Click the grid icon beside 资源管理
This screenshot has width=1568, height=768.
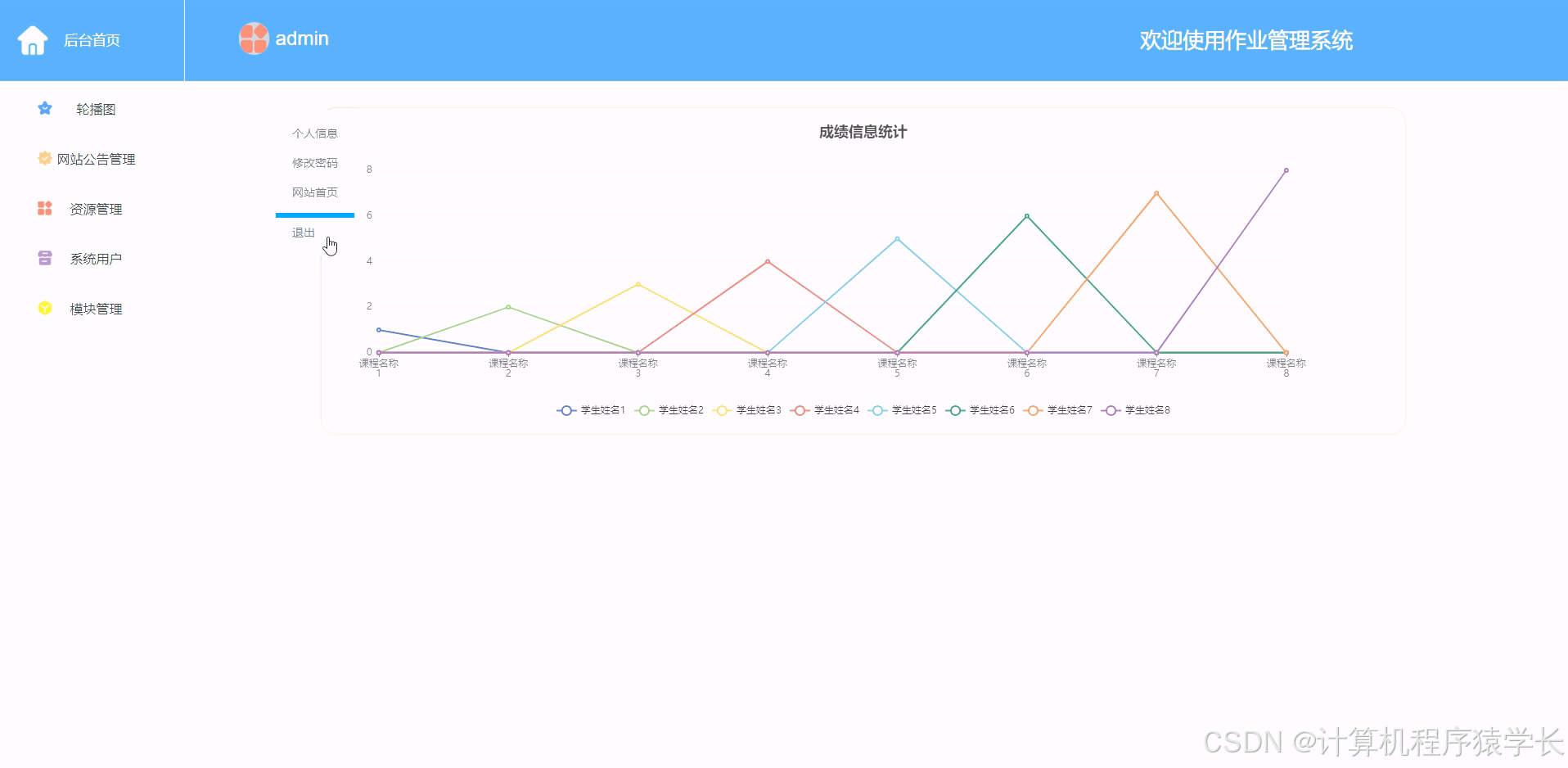point(45,209)
